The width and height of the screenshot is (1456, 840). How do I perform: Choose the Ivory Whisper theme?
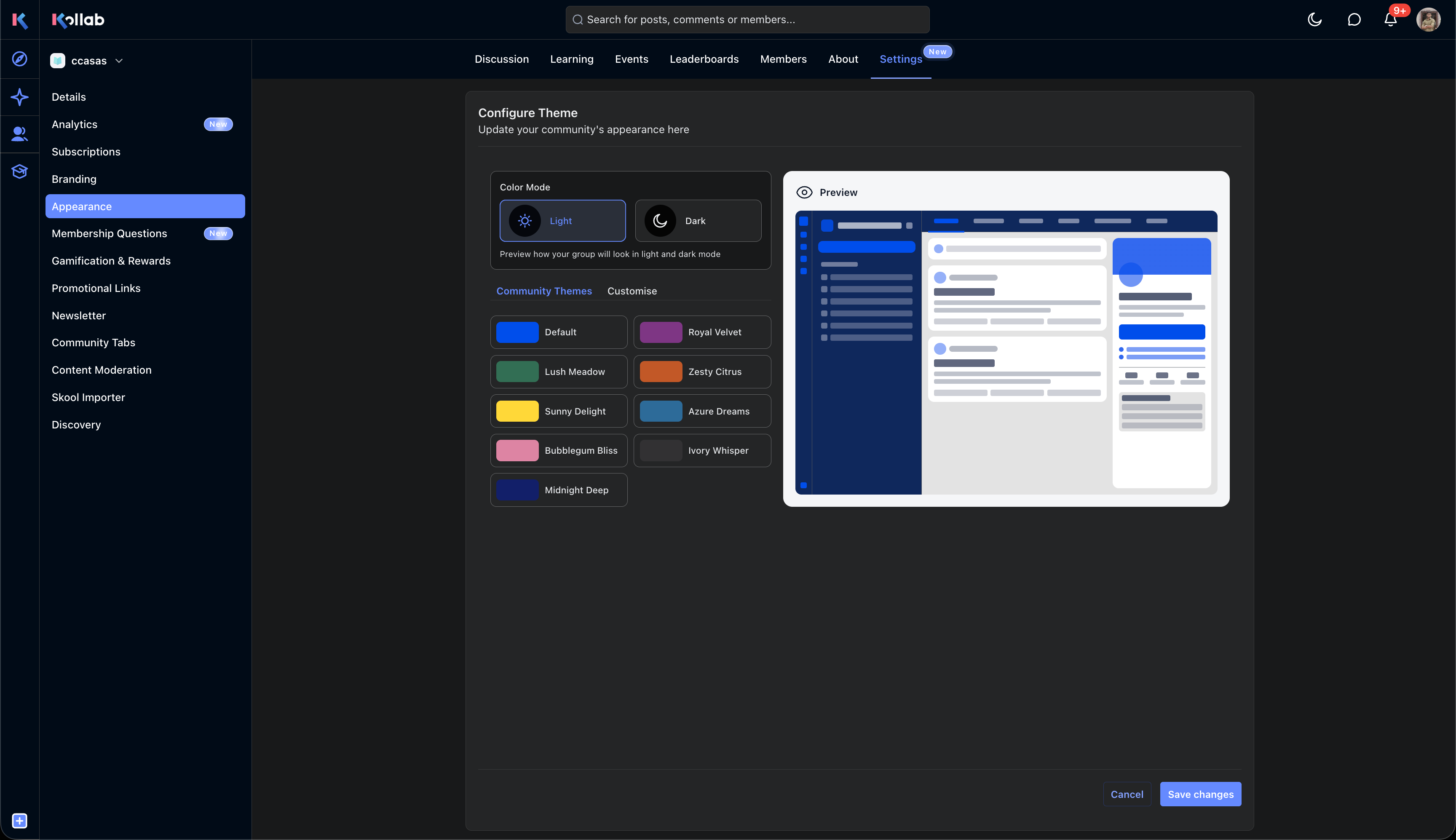pyautogui.click(x=702, y=450)
